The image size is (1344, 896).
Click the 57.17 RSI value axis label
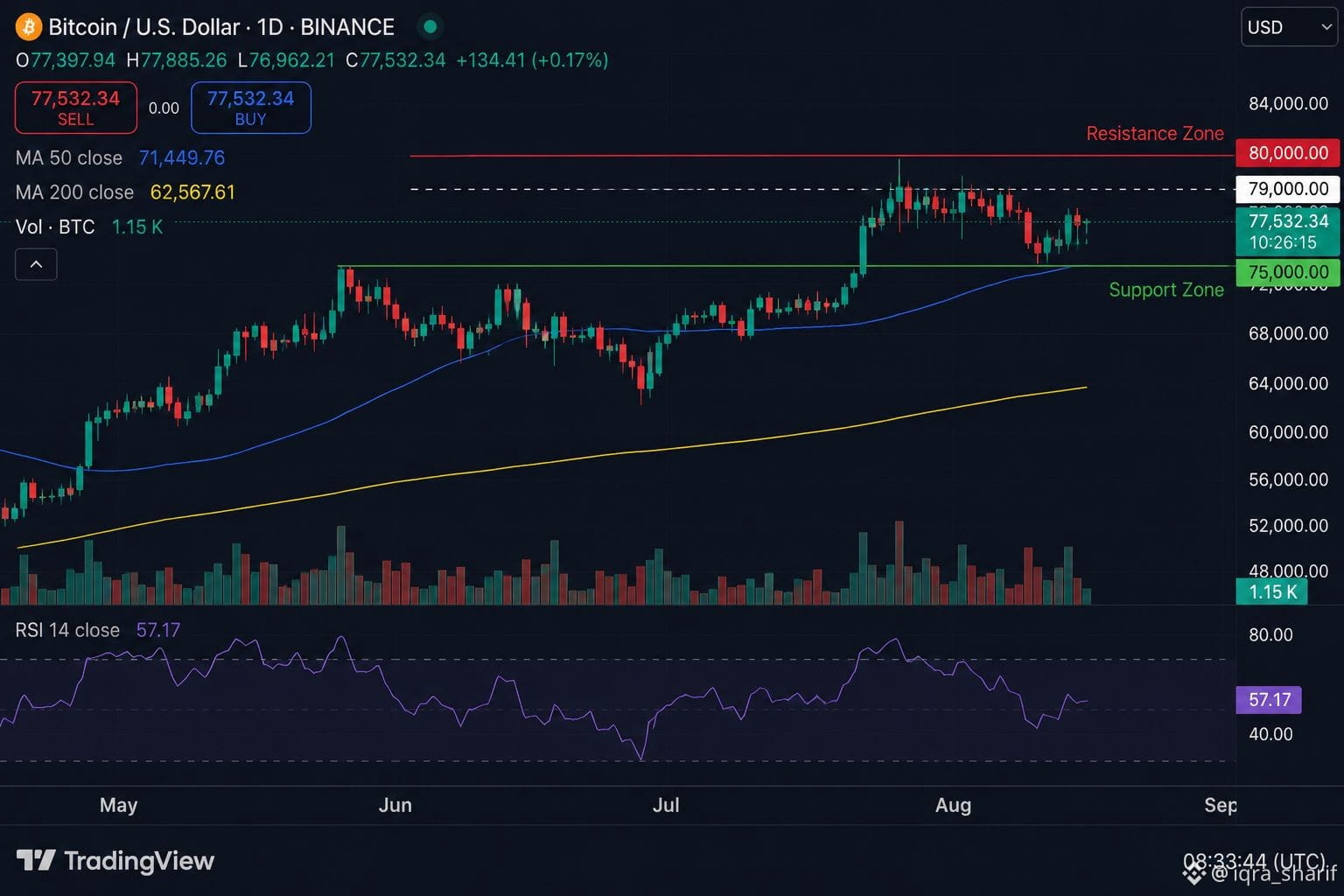(x=1269, y=700)
